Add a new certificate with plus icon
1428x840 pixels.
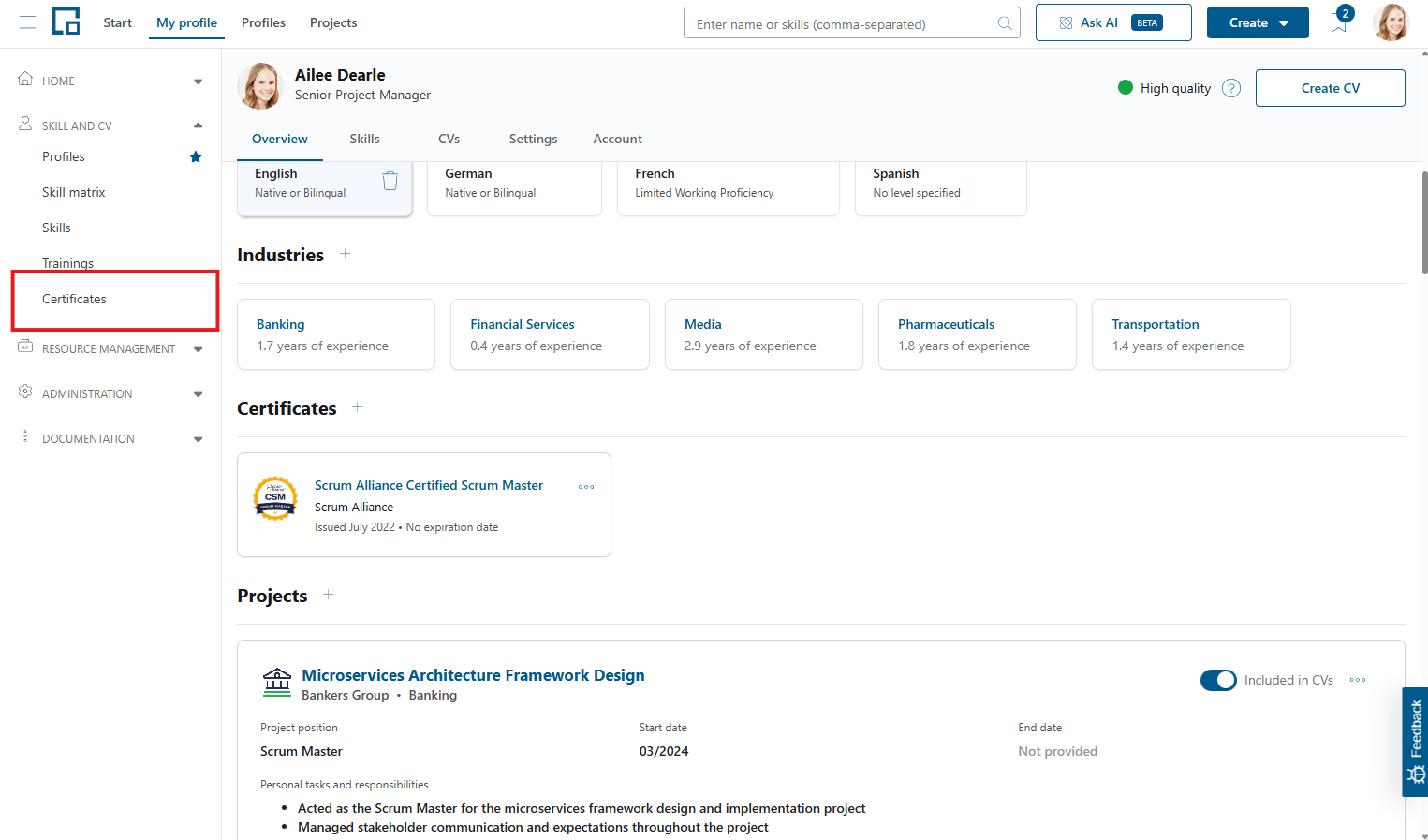(x=358, y=407)
